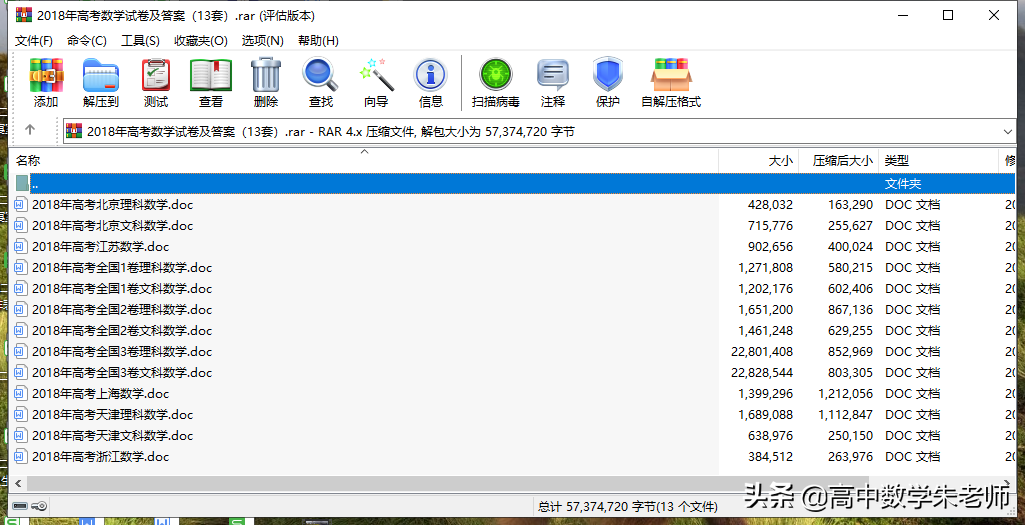Image resolution: width=1025 pixels, height=525 pixels.
Task: Open the Find (查找) magnifier tool
Action: [321, 82]
